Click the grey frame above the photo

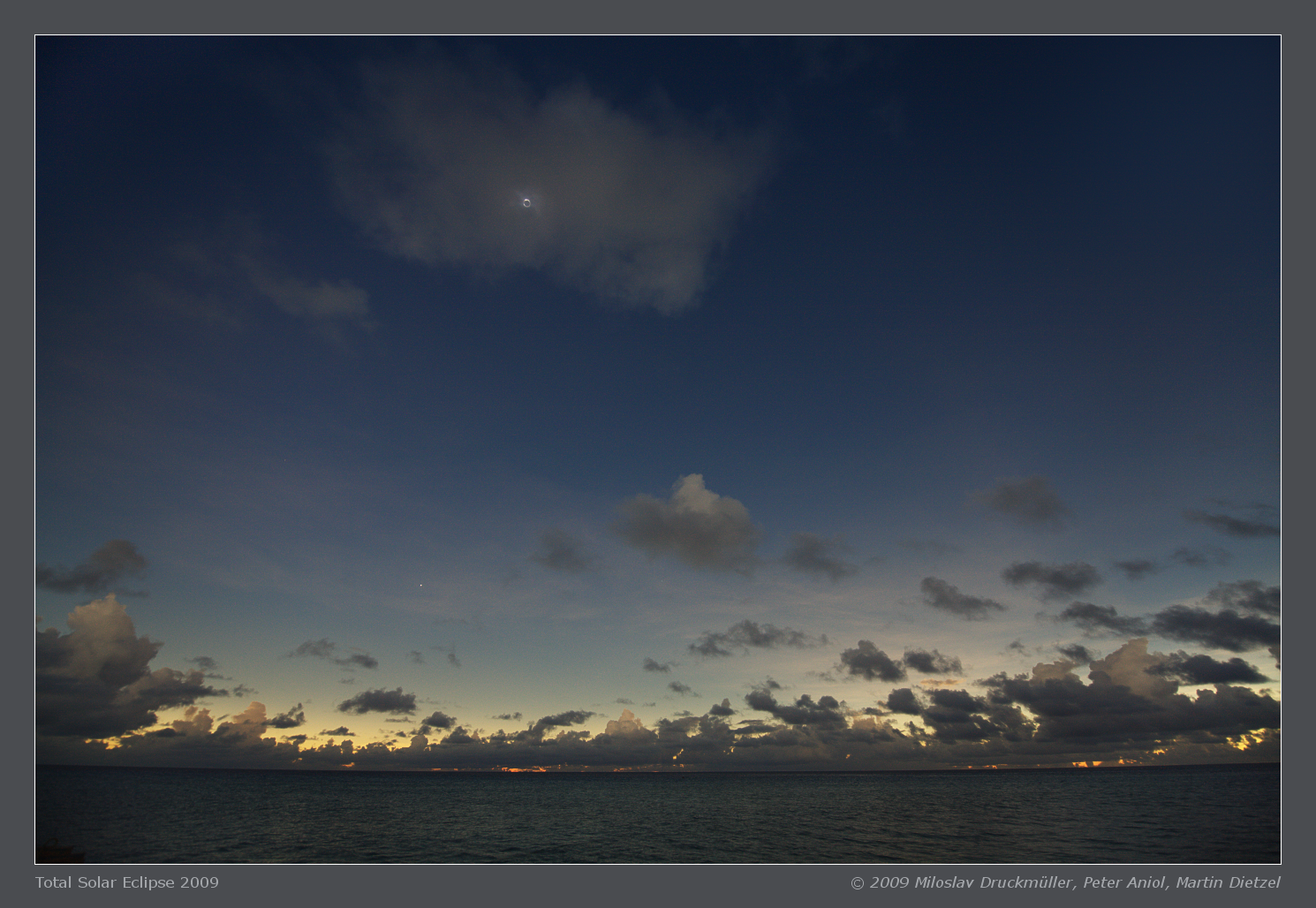pyautogui.click(x=658, y=16)
